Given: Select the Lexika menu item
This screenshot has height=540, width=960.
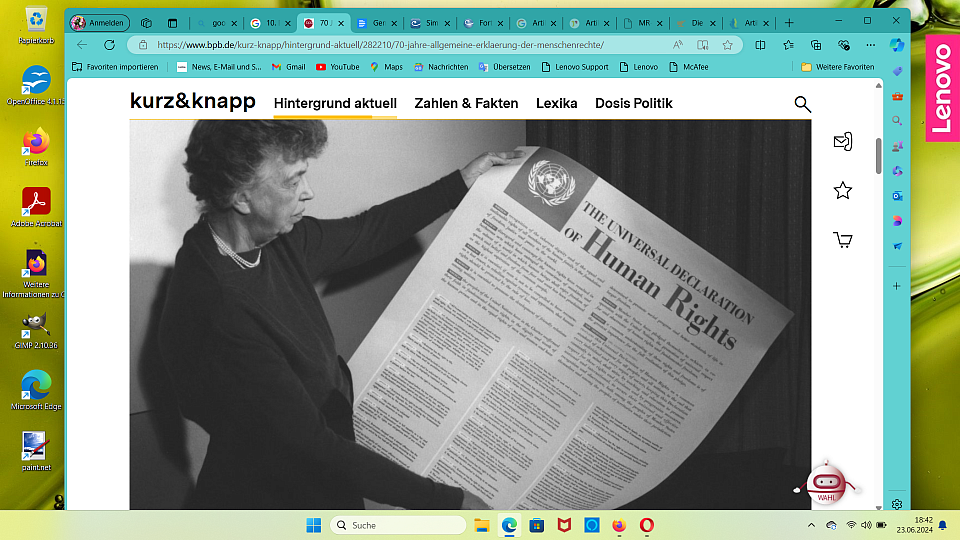Looking at the screenshot, I should point(557,103).
